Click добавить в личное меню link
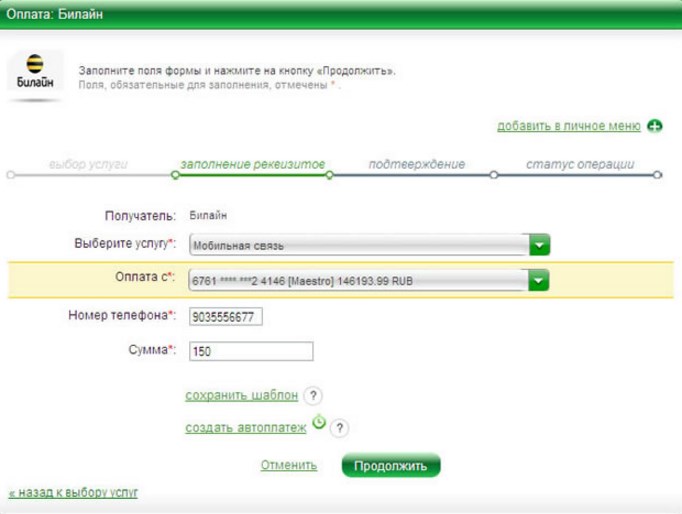Viewport: 682px width, 514px height. point(568,126)
